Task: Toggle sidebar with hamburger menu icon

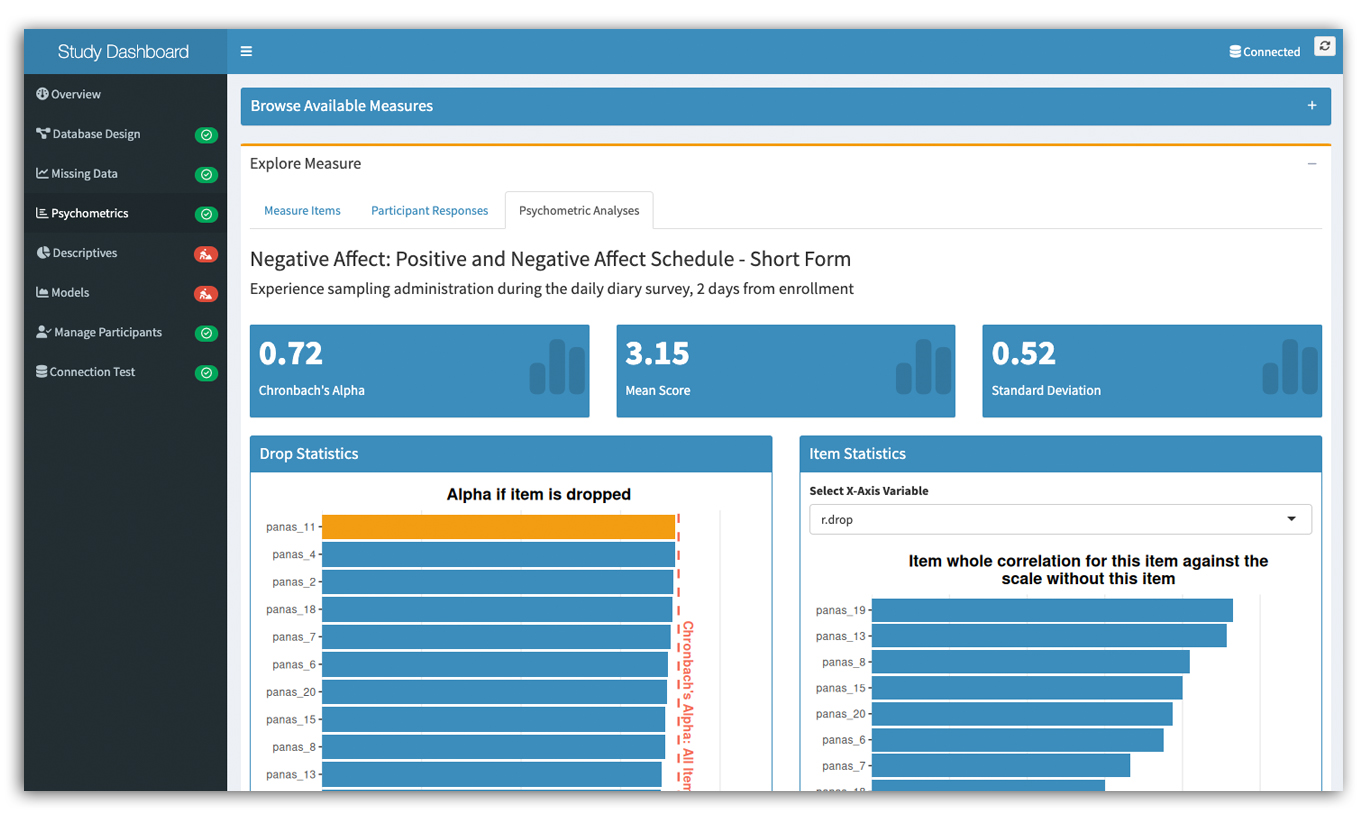Action: [x=246, y=52]
